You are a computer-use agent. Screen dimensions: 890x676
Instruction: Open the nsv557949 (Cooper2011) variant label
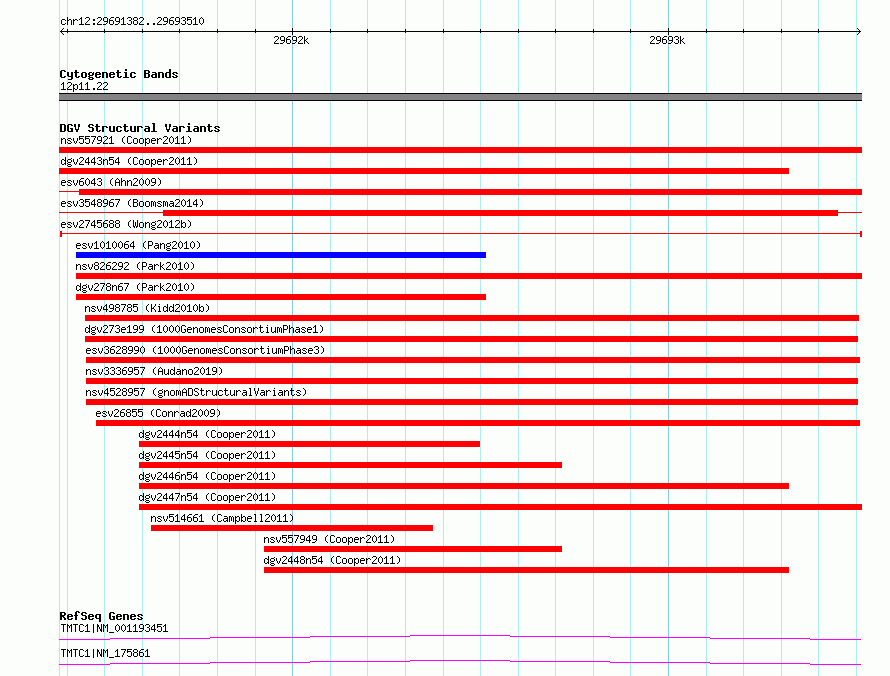tap(329, 539)
